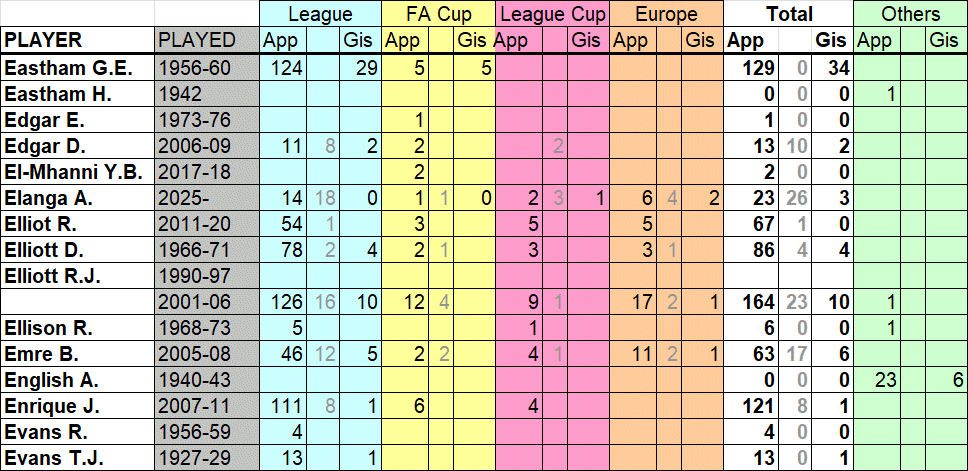Click Elliott D. total appearances cell 86
The image size is (968, 471).
coord(751,251)
